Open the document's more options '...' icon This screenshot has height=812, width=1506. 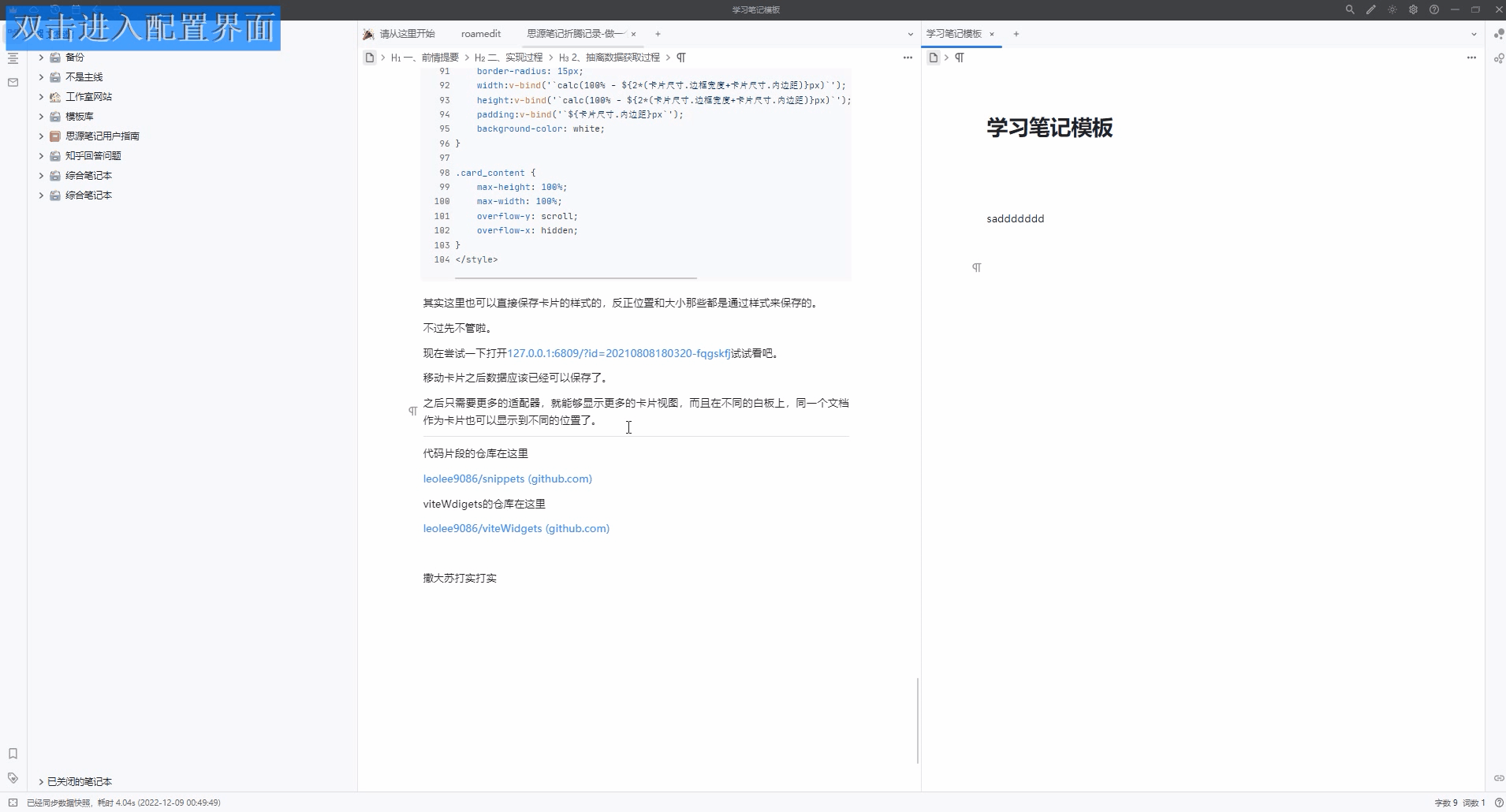click(x=908, y=57)
